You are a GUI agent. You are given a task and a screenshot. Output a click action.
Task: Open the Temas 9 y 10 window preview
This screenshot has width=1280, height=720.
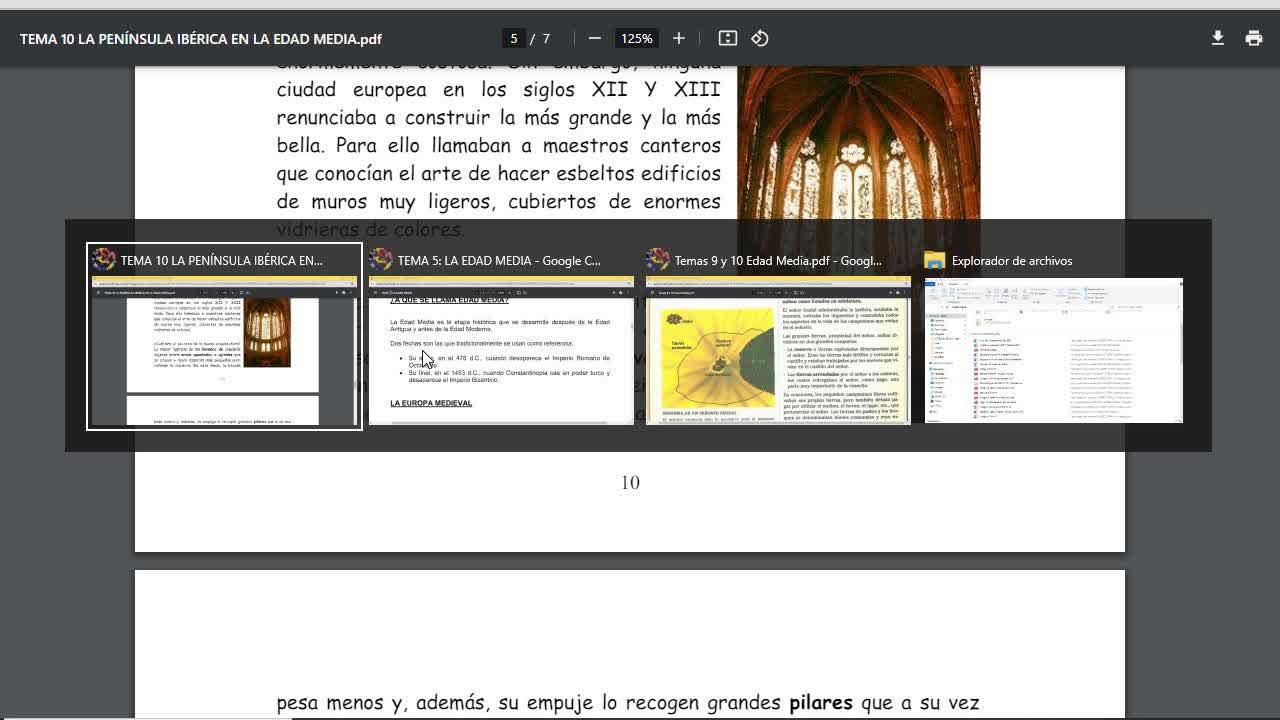pos(778,350)
